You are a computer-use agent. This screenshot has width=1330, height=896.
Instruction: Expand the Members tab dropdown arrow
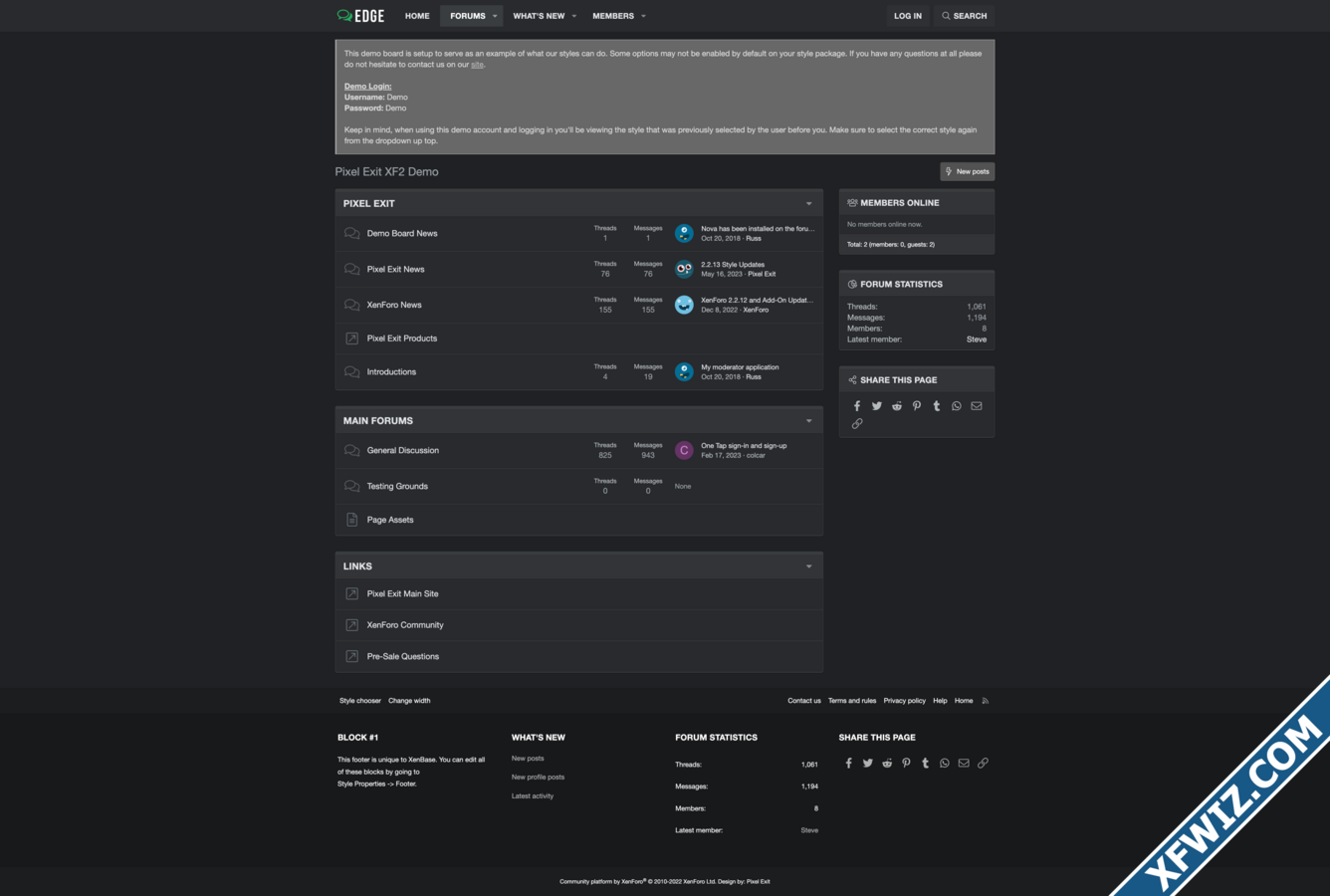(643, 16)
